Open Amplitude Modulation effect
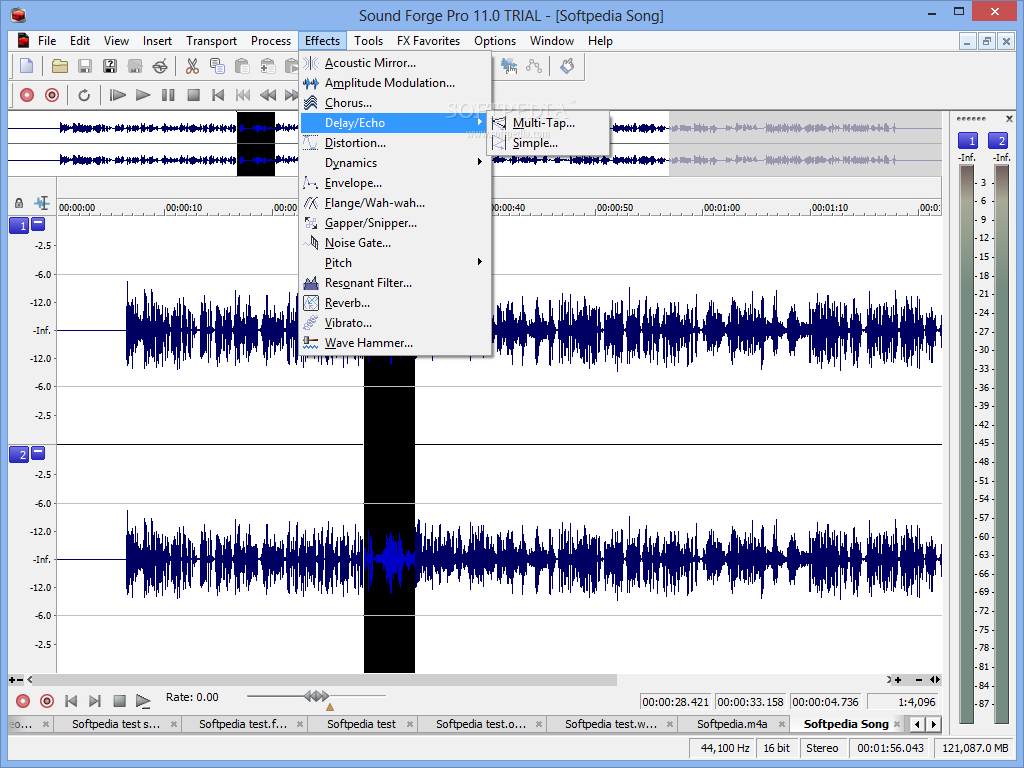 (396, 83)
